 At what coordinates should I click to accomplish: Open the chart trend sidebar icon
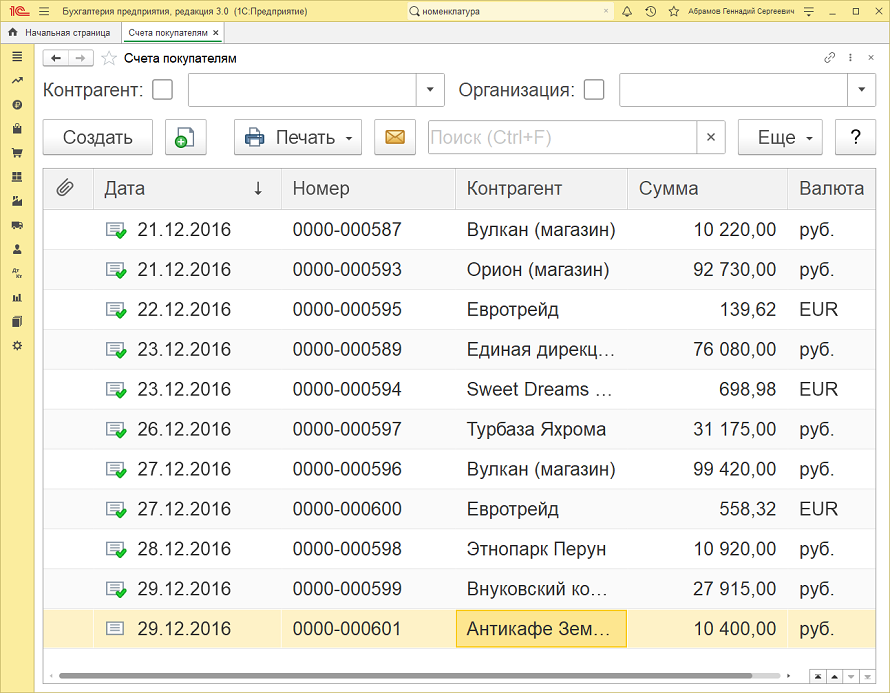(x=17, y=81)
